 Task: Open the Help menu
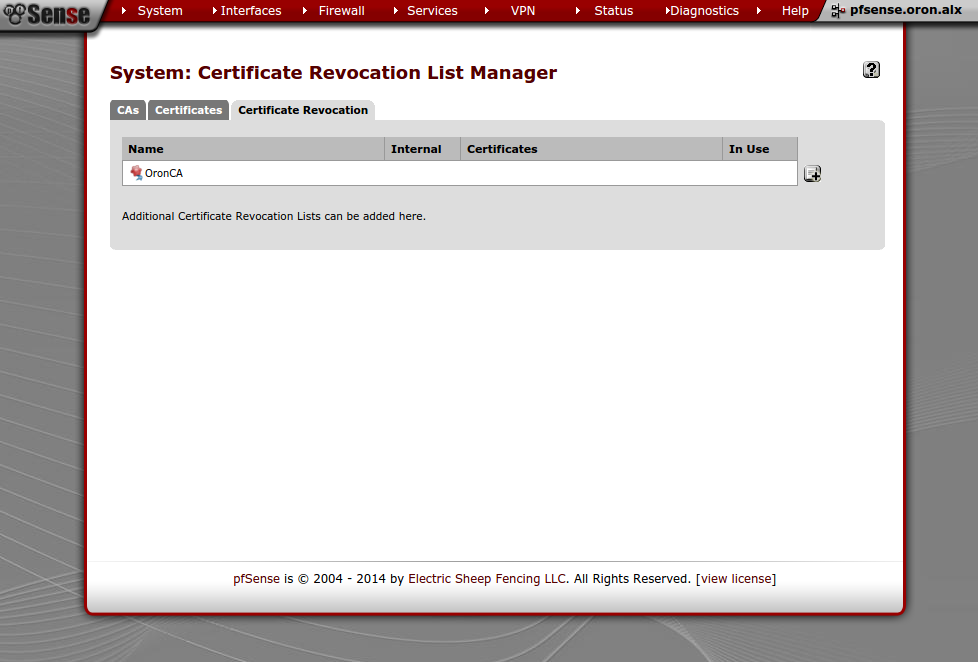795,11
